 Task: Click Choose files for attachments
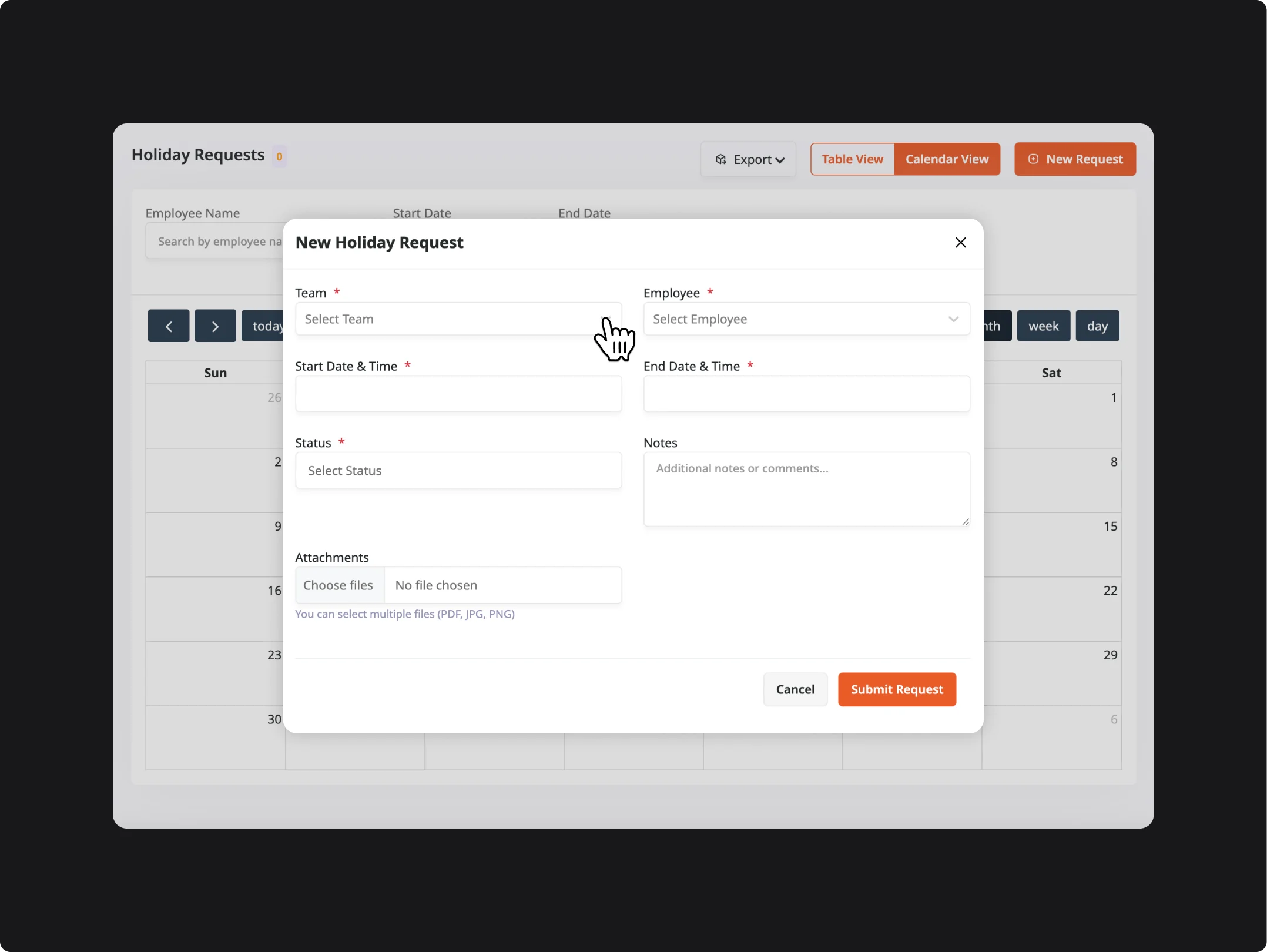pyautogui.click(x=338, y=585)
